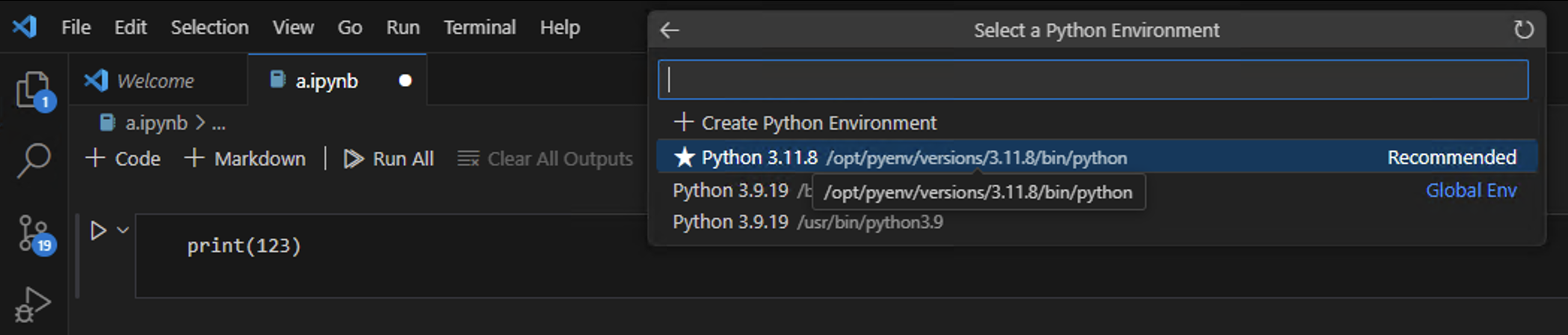The width and height of the screenshot is (1568, 335).
Task: Open the Source Control view icon
Action: coord(33,233)
